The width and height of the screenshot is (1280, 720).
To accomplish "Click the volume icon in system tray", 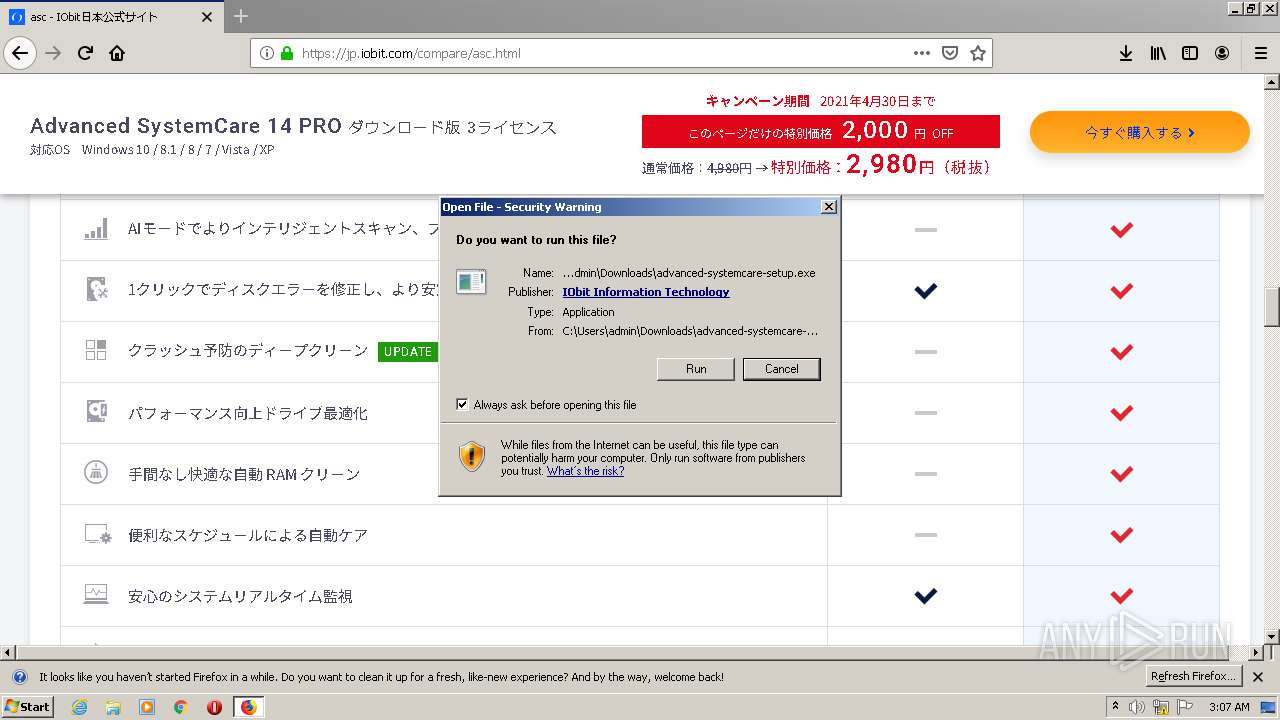I will coord(1137,707).
